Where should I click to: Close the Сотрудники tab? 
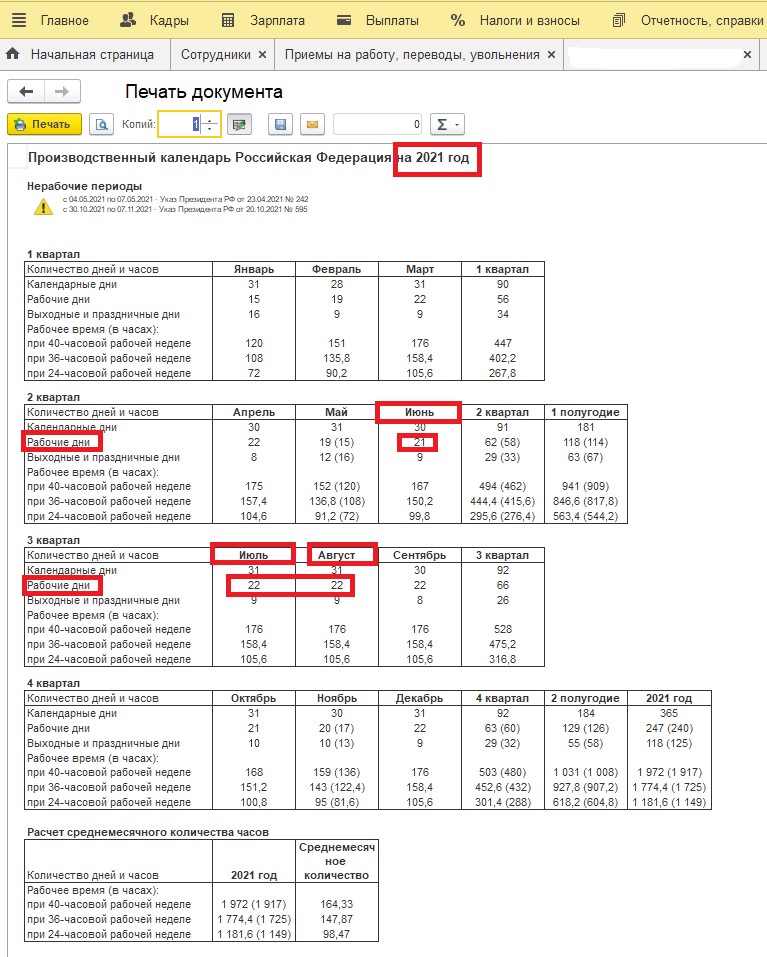point(262,54)
